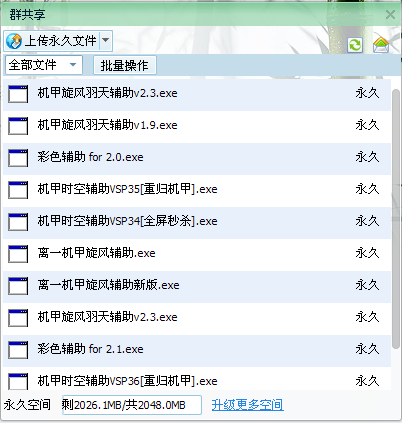Select file name 离一机甲旋风辅助新版.exe
The width and height of the screenshot is (402, 423).
pos(108,285)
